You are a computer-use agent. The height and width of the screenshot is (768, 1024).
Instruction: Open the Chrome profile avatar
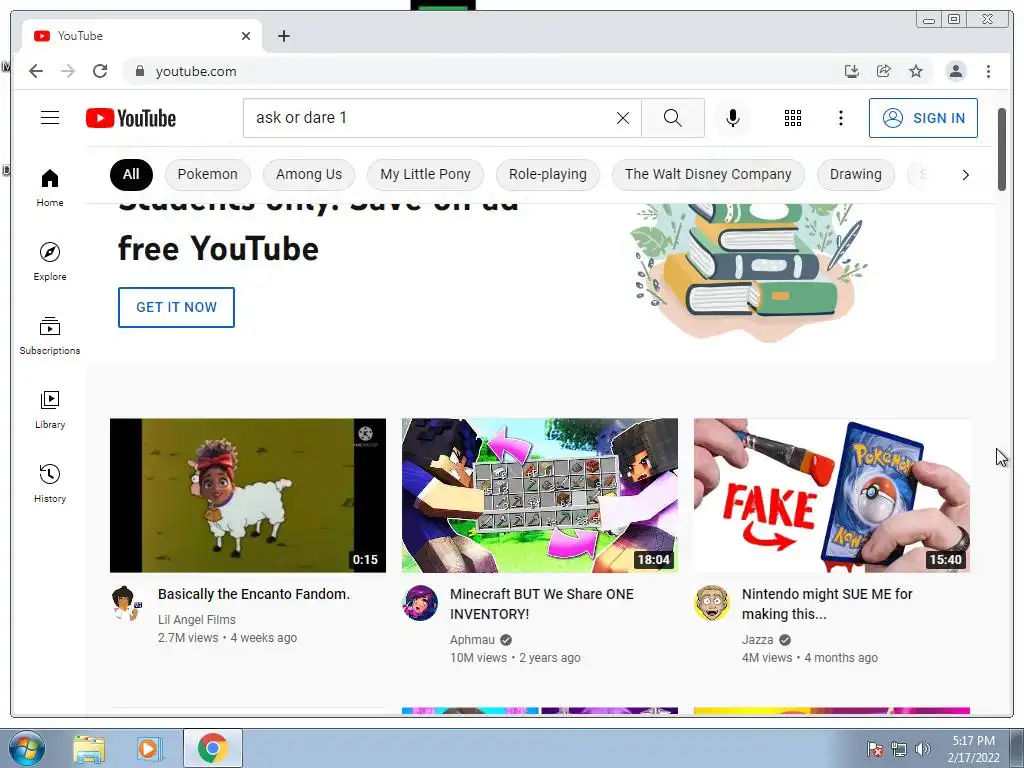point(955,71)
